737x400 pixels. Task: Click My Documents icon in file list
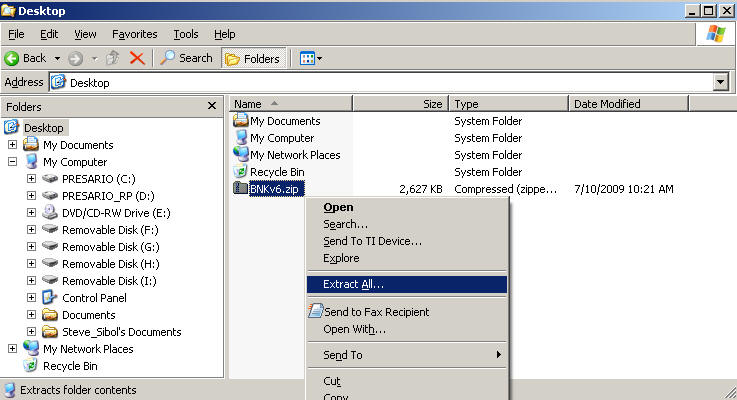tap(241, 120)
